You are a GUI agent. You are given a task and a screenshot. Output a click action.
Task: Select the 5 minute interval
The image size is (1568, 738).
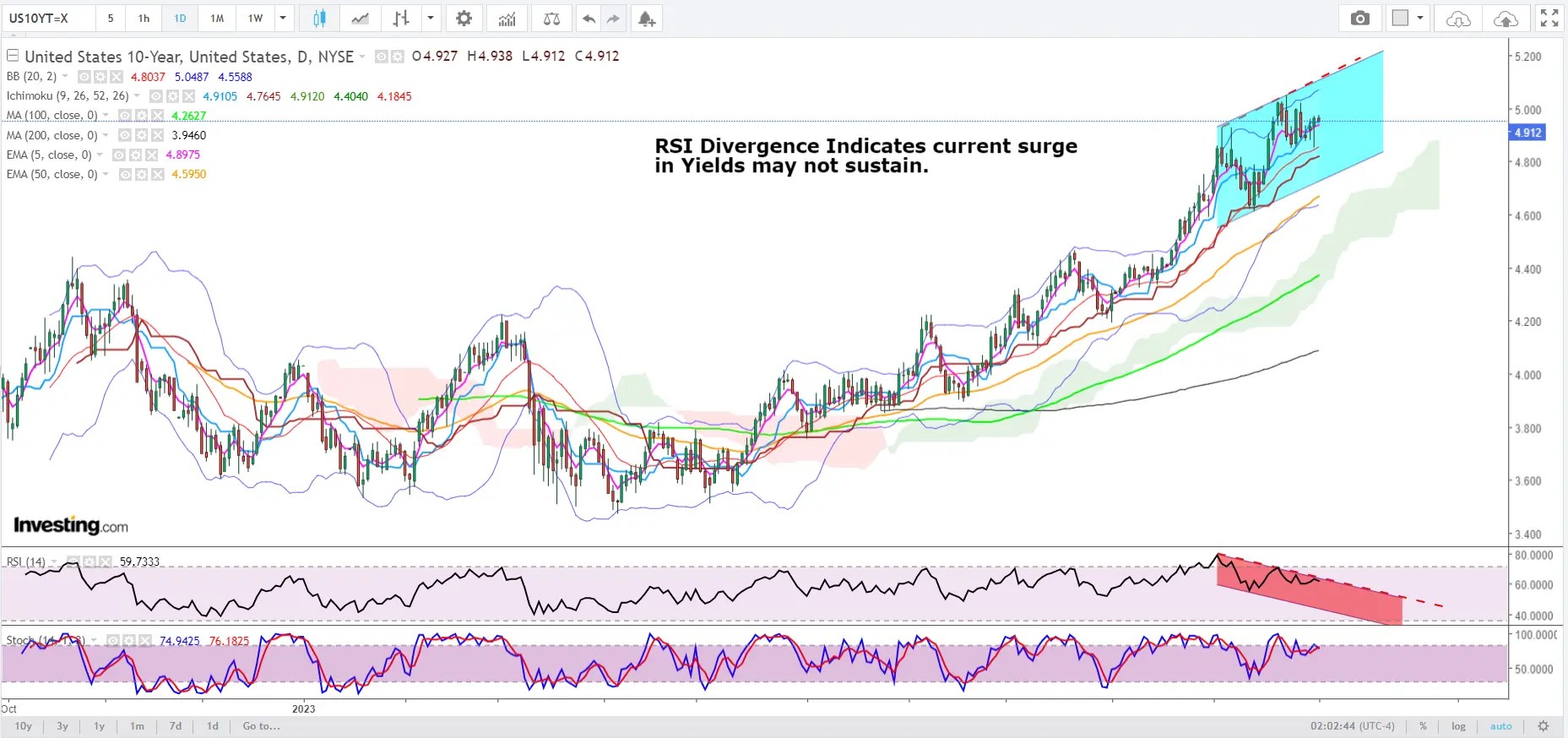tap(111, 19)
